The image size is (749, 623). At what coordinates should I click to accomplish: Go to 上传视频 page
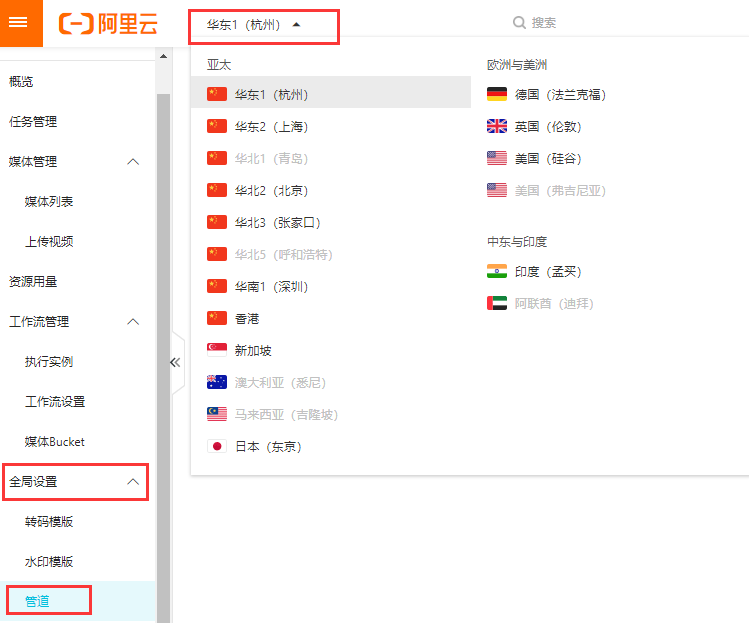point(49,242)
